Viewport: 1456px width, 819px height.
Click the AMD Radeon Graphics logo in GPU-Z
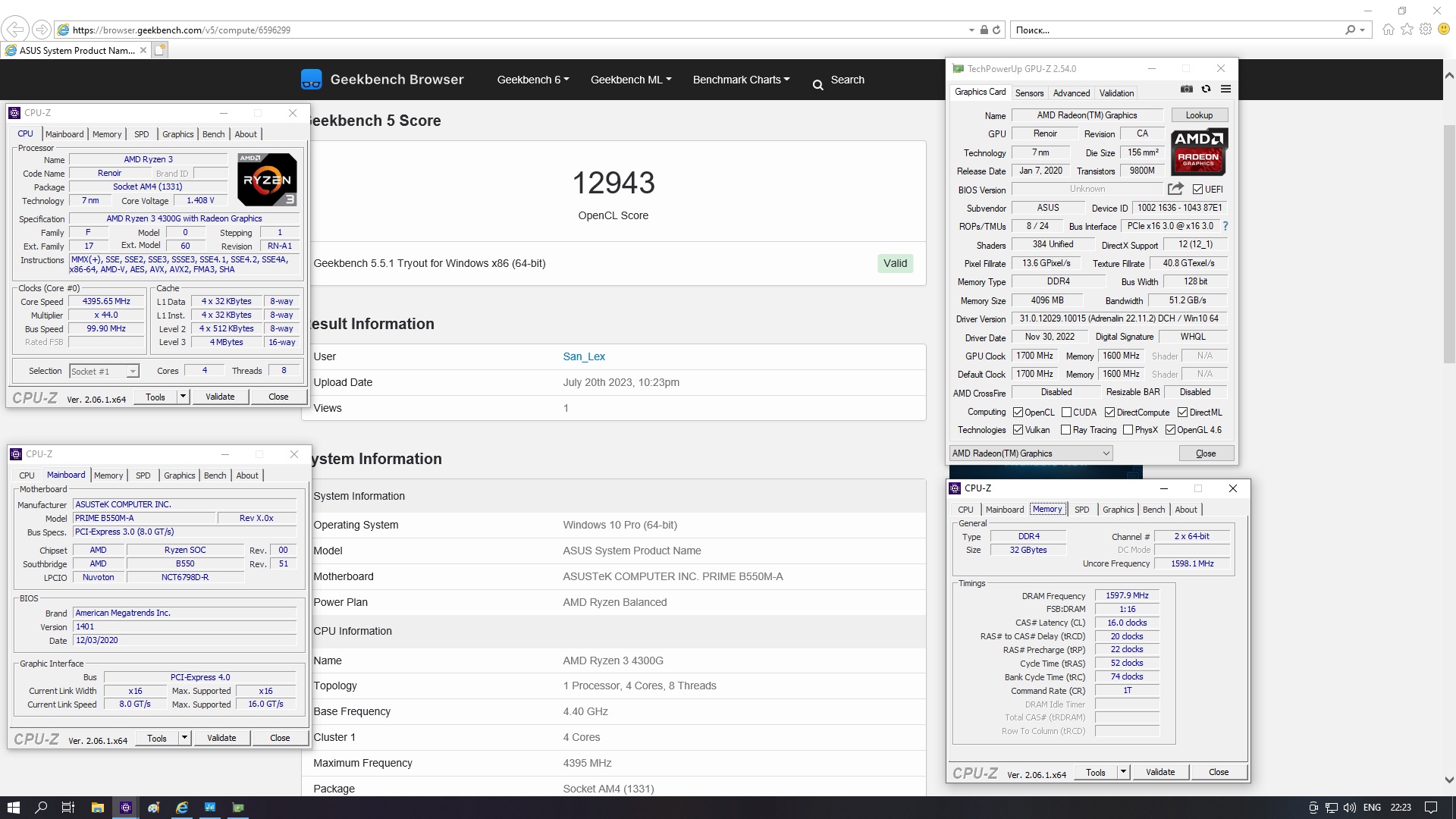coord(1199,152)
